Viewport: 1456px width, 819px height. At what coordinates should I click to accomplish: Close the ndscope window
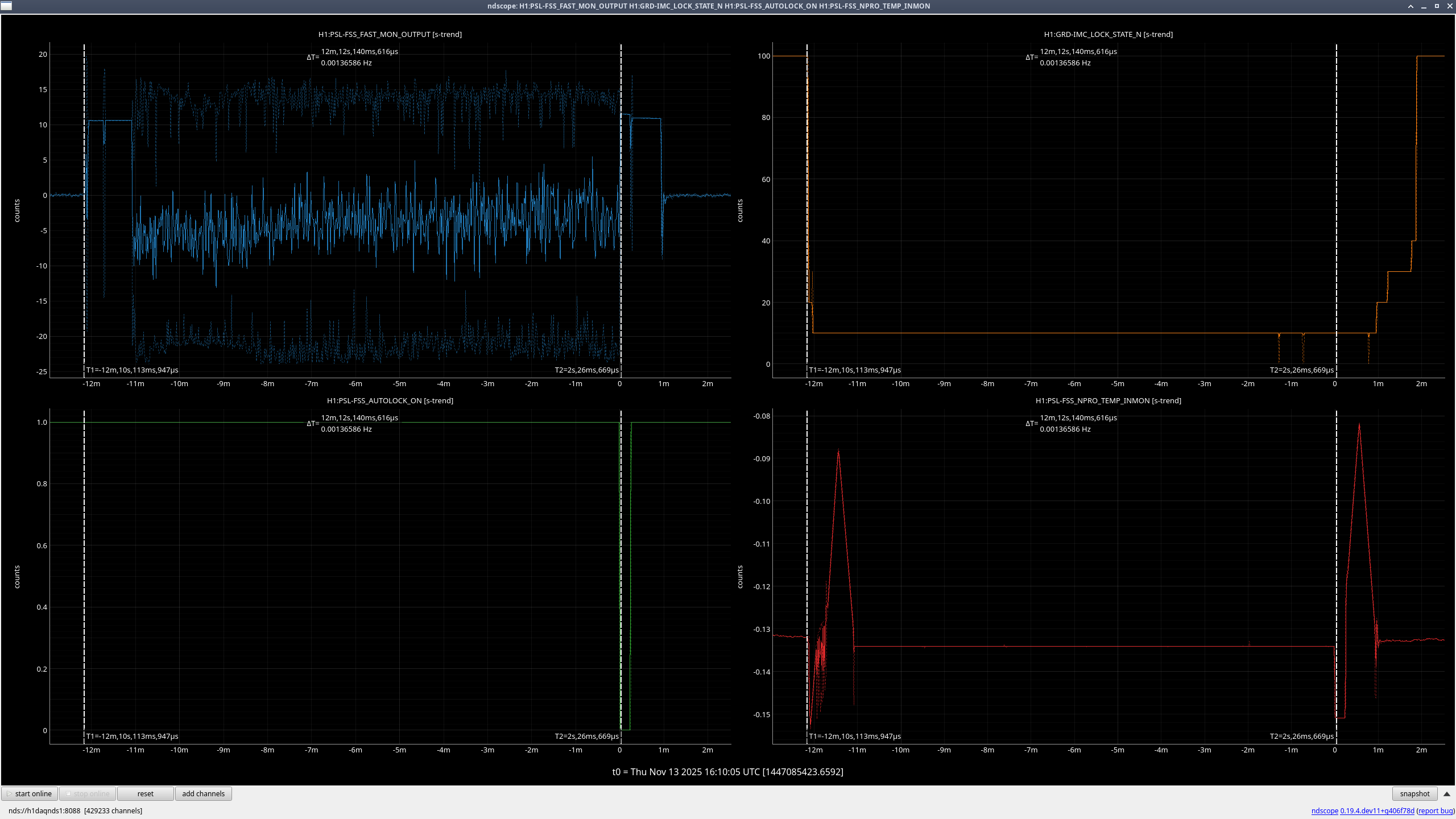(x=1450, y=6)
